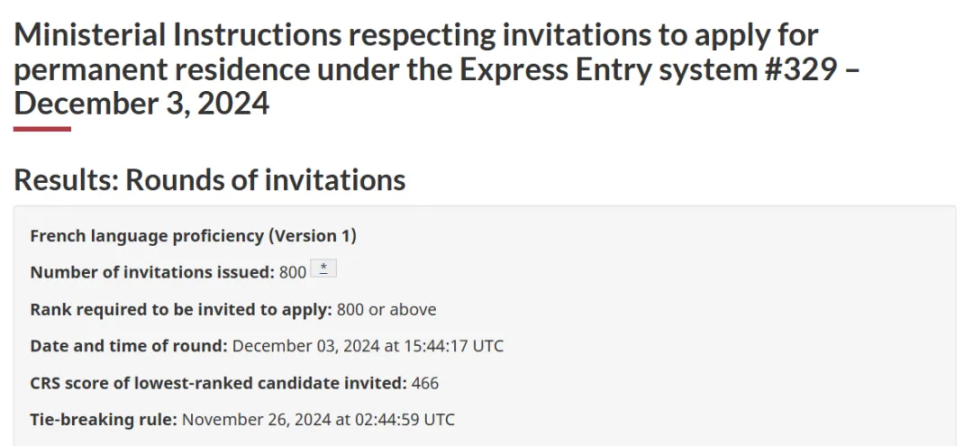Open the asterisk footnote beside 800 invitations
Screen dimensions: 973x446
tap(323, 269)
